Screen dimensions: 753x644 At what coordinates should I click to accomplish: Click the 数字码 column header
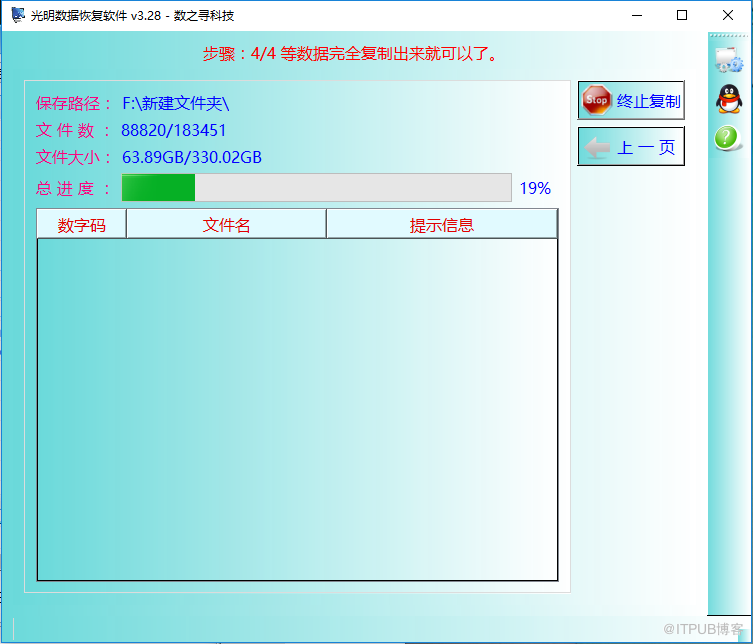click(82, 225)
